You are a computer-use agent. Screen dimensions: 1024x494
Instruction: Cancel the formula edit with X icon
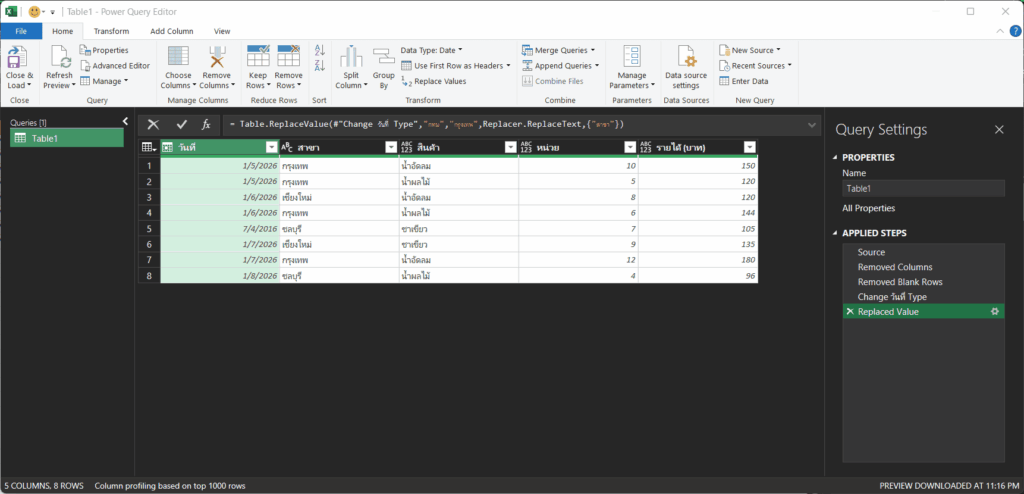153,125
